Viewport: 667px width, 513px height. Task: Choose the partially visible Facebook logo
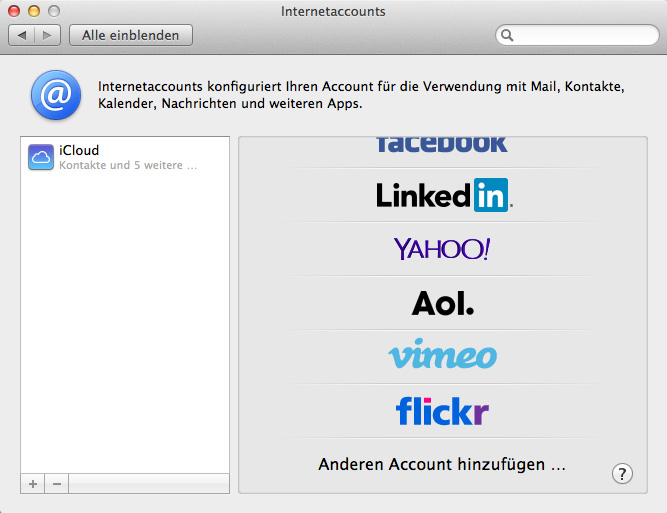tap(442, 145)
